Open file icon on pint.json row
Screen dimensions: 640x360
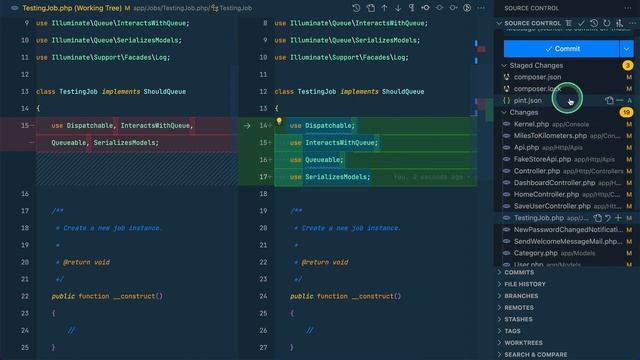coord(609,100)
